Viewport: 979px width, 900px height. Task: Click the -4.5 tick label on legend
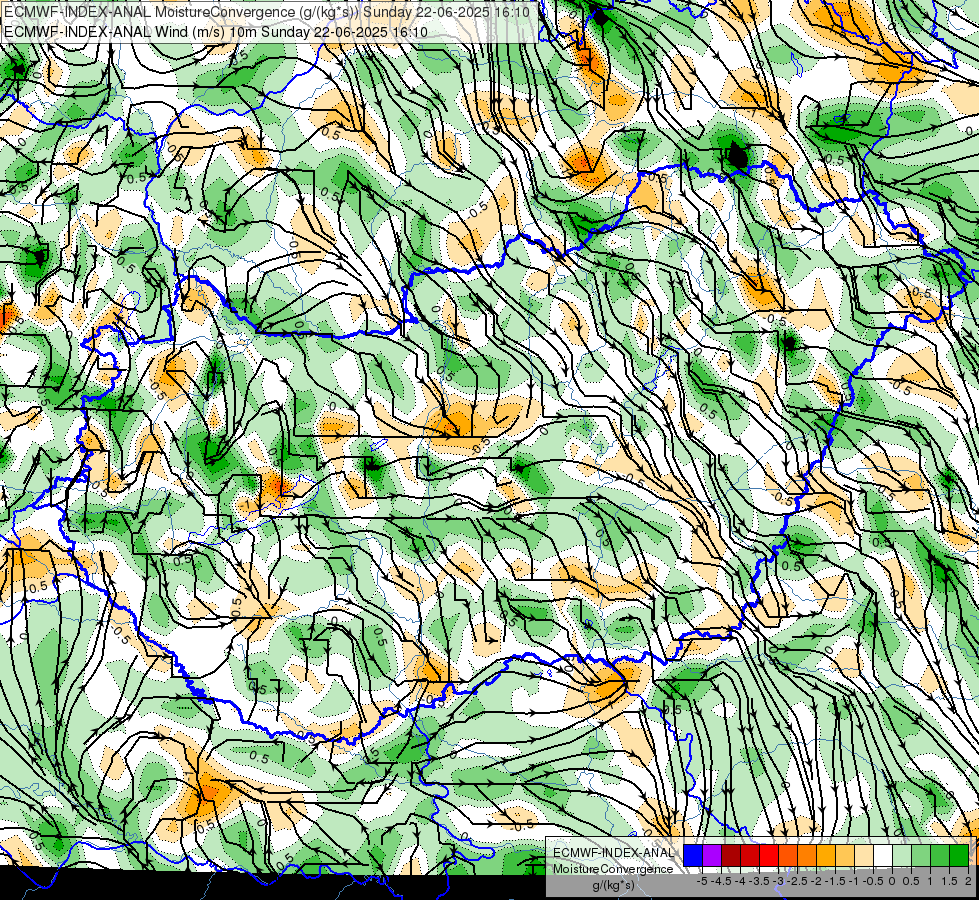coord(722,881)
